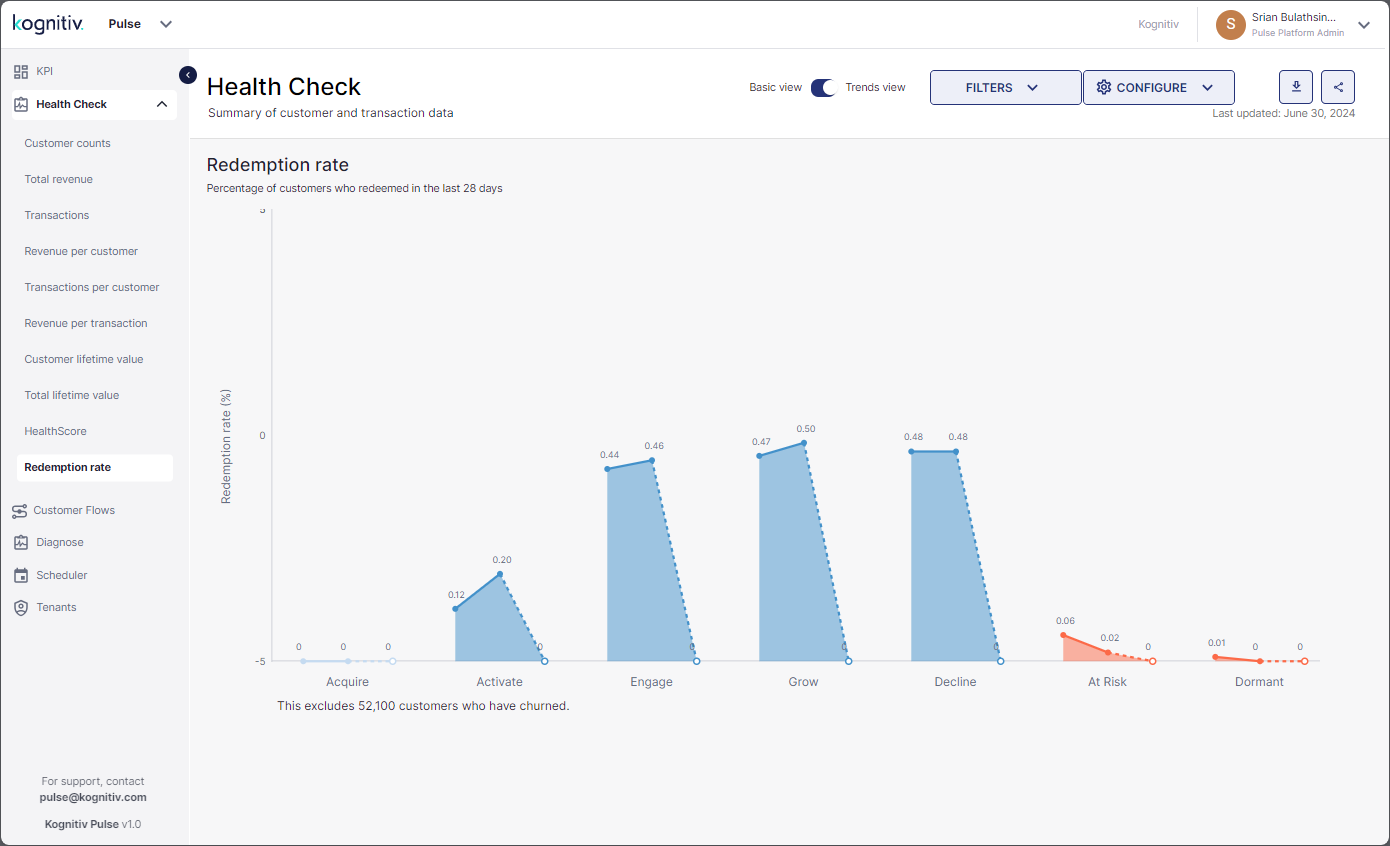Open the FILTERS dropdown
The height and width of the screenshot is (846, 1390).
pyautogui.click(x=1005, y=87)
